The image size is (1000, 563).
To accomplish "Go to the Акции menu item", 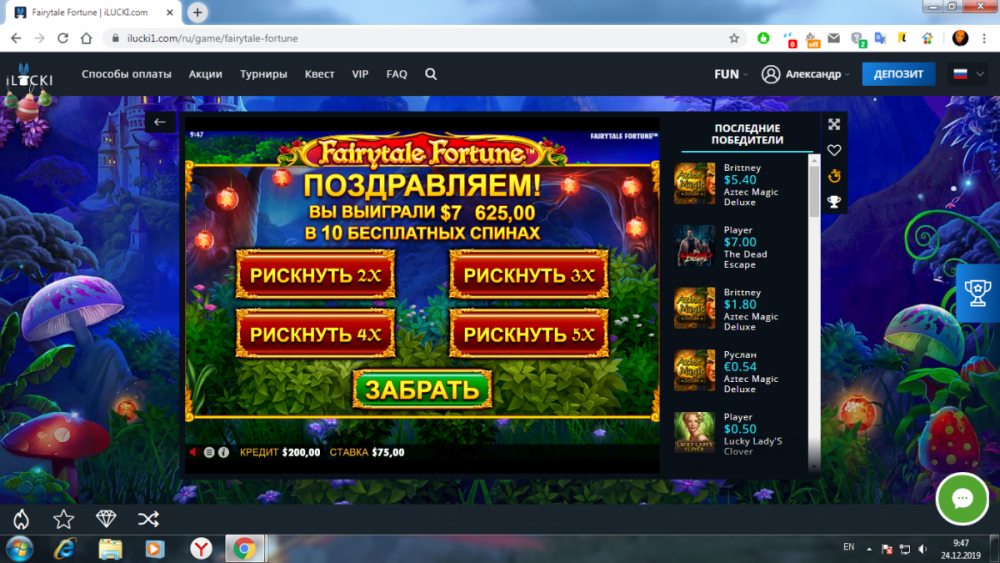I will (x=205, y=74).
